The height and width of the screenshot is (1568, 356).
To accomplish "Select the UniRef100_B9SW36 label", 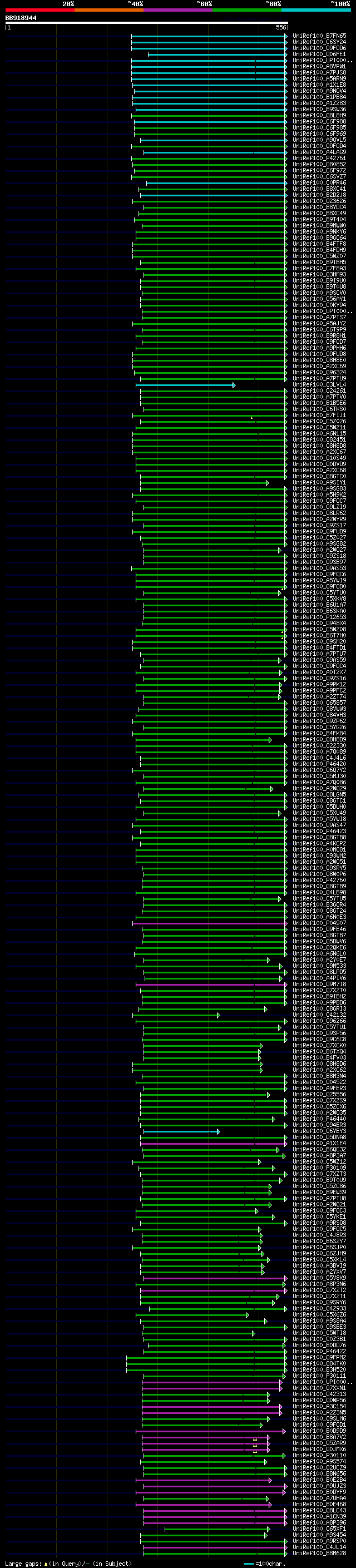I will click(319, 109).
